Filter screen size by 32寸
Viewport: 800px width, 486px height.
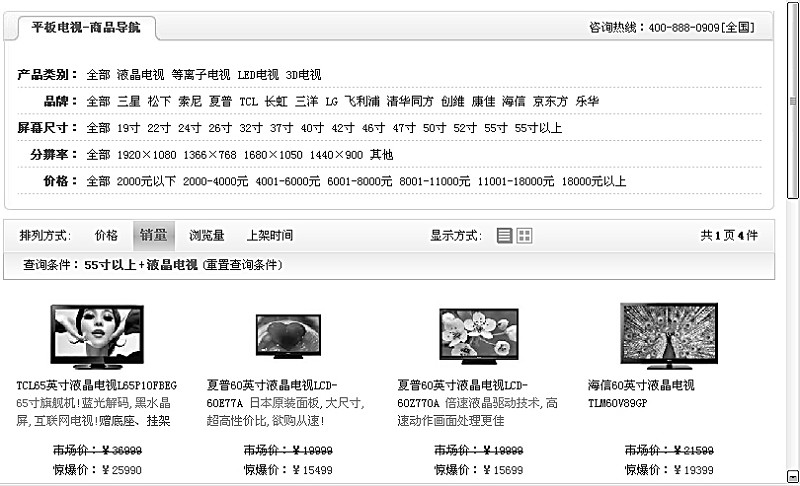[x=251, y=128]
